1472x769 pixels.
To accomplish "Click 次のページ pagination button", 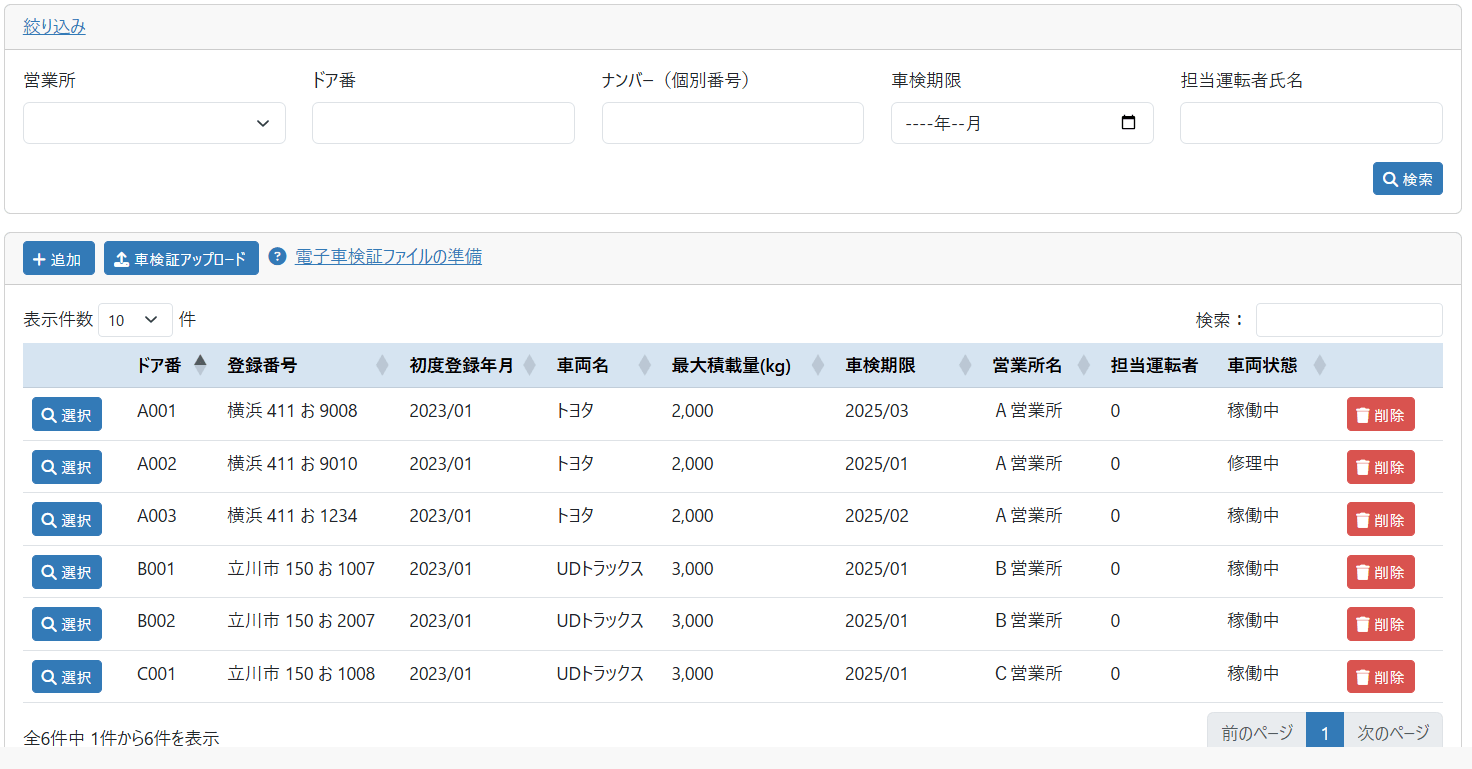I will click(x=1392, y=733).
